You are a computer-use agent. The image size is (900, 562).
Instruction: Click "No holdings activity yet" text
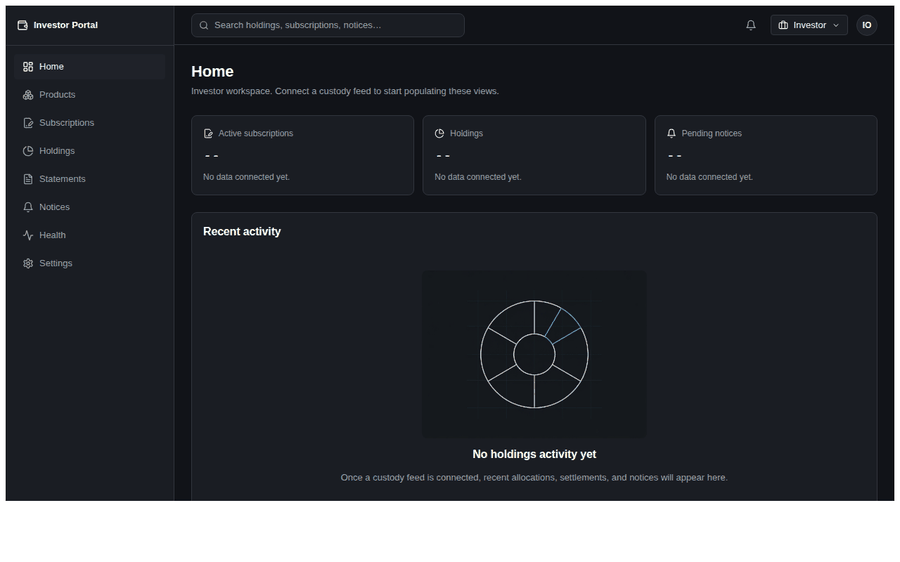[534, 455]
